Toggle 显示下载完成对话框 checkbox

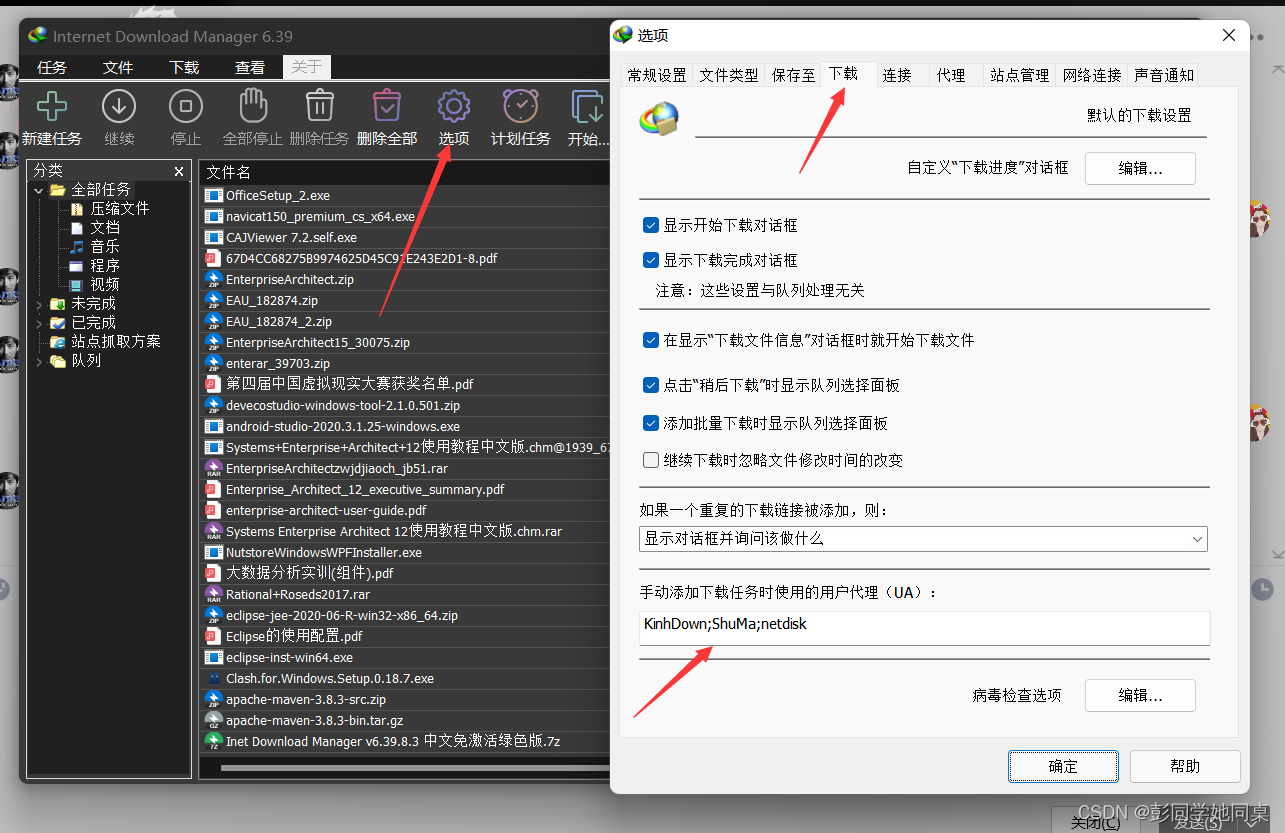tap(651, 260)
